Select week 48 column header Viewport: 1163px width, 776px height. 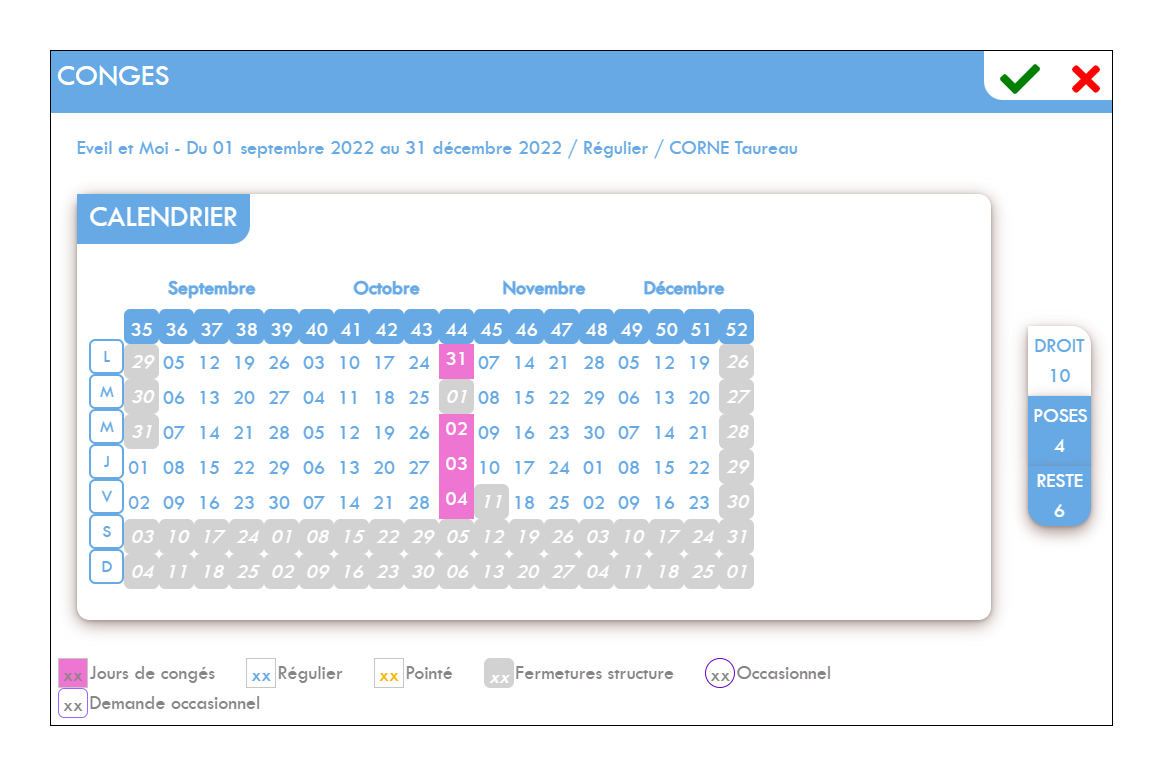point(596,328)
